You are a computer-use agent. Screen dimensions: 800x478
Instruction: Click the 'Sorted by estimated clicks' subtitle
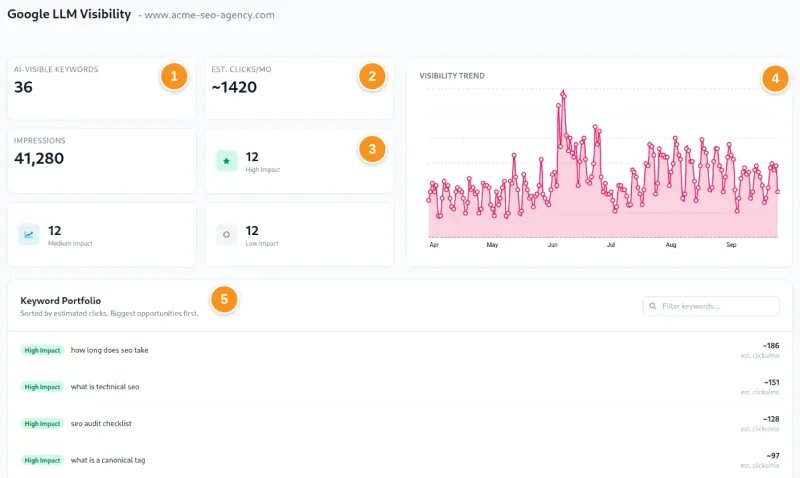coord(109,313)
